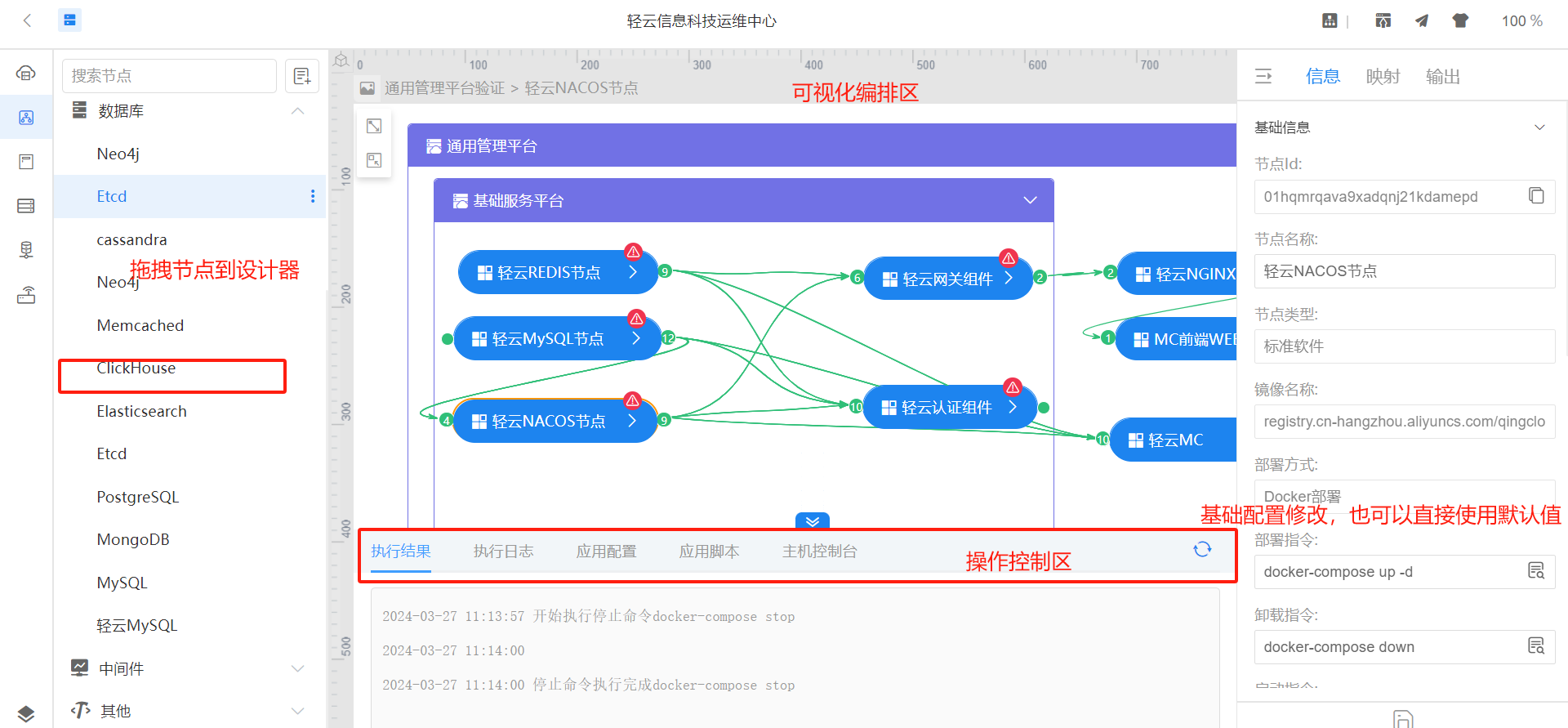Switch to the 主机控制台 tab
Viewport: 1568px width, 728px height.
point(820,552)
